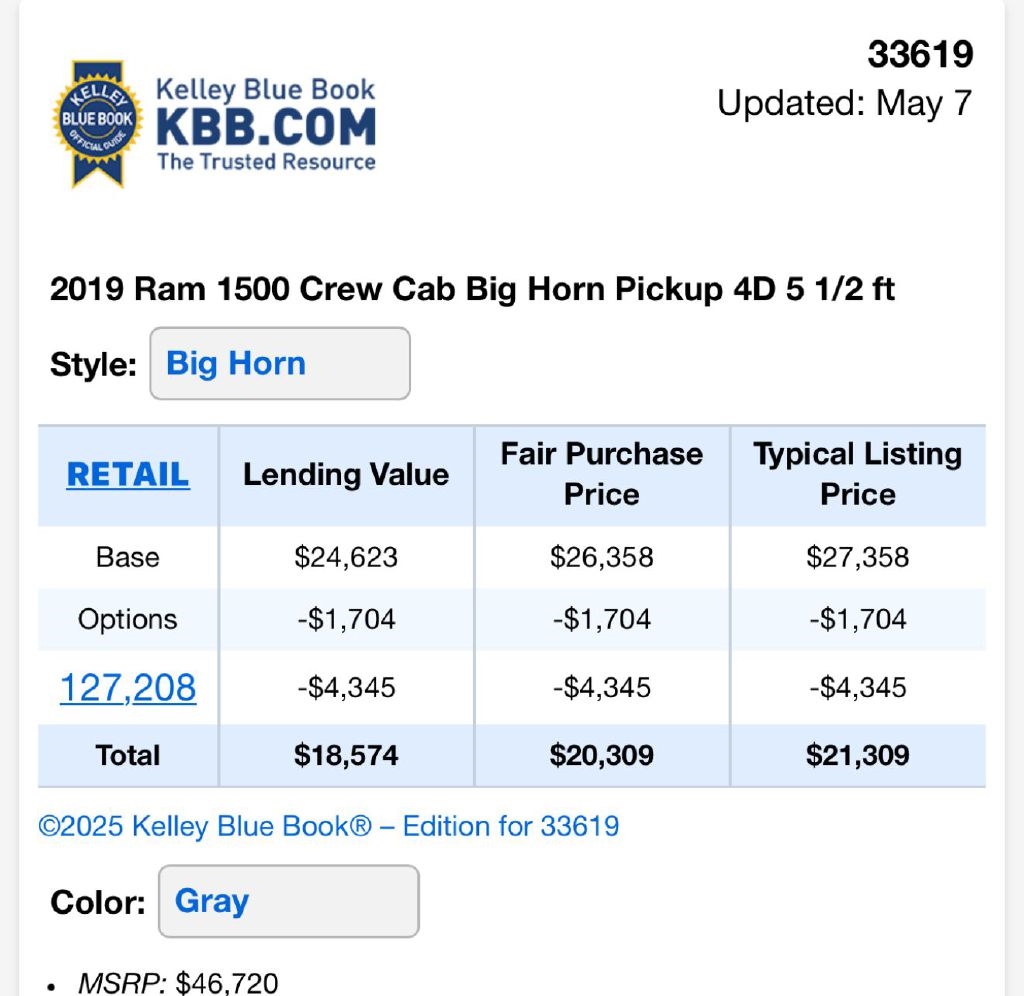Image resolution: width=1024 pixels, height=996 pixels.
Task: Follow the ©2025 Kelley Blue Book edition link
Action: click(329, 826)
